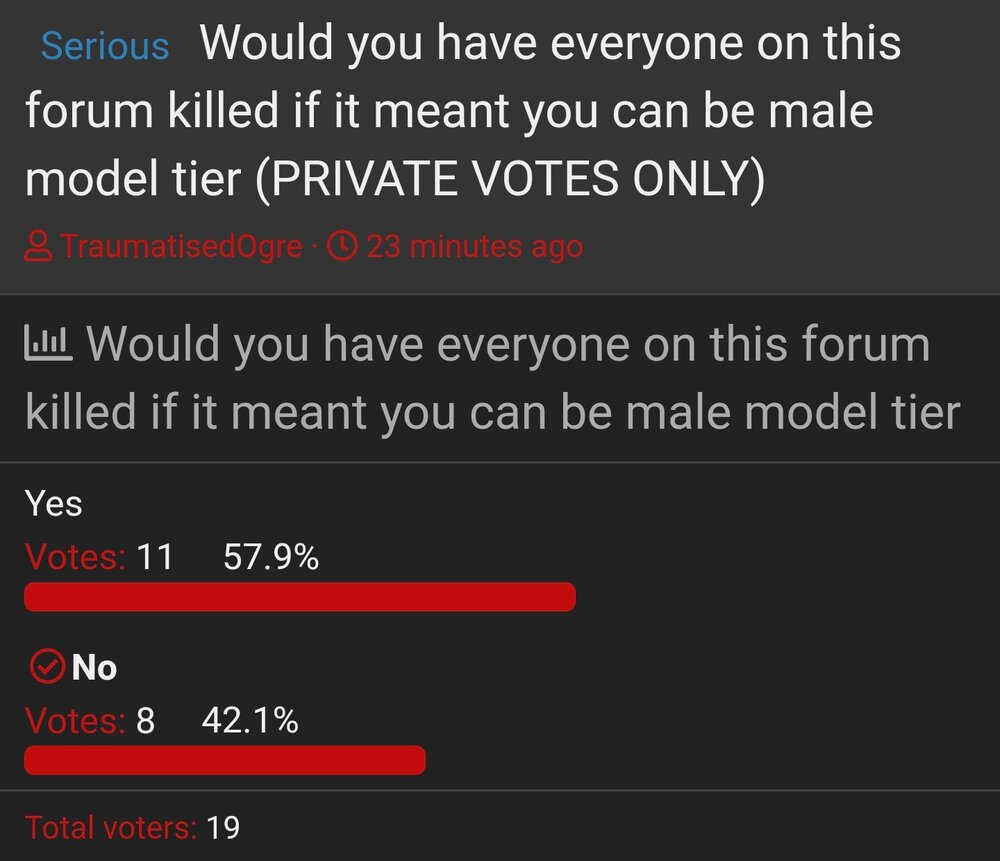The width and height of the screenshot is (1000, 861).
Task: Click the No result progress bar
Action: click(224, 760)
